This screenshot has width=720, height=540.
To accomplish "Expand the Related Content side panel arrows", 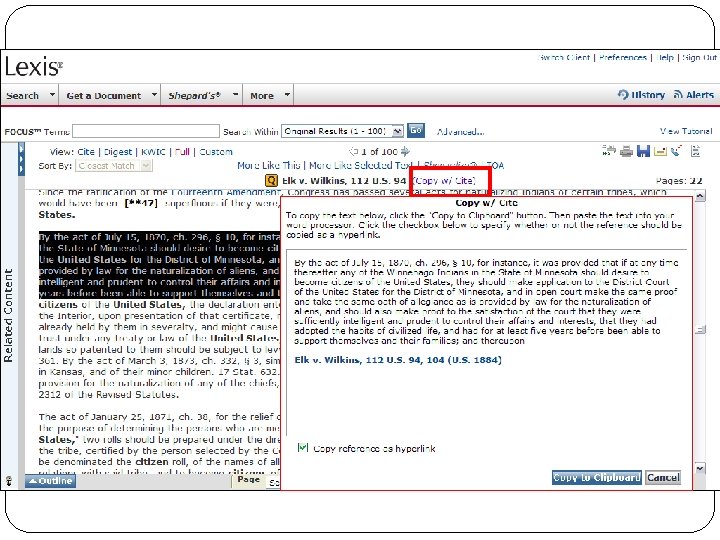I will coord(21,159).
